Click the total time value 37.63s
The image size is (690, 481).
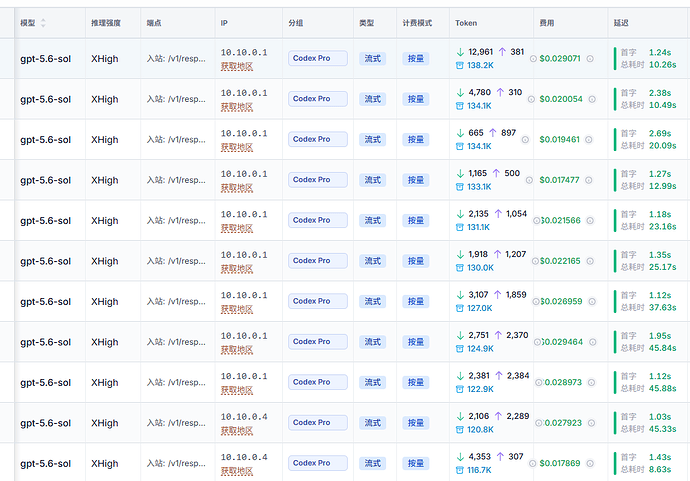[x=663, y=308]
